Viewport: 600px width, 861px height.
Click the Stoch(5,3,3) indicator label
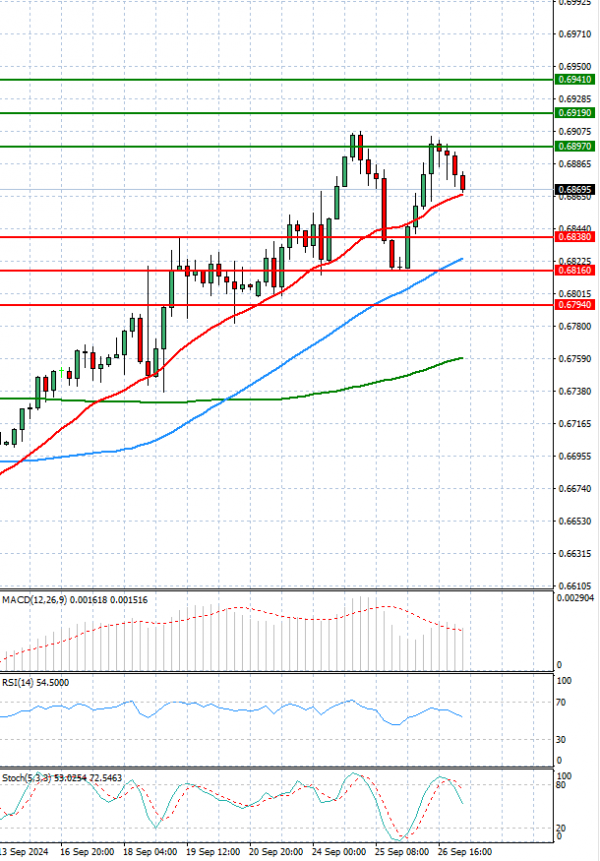click(x=62, y=778)
